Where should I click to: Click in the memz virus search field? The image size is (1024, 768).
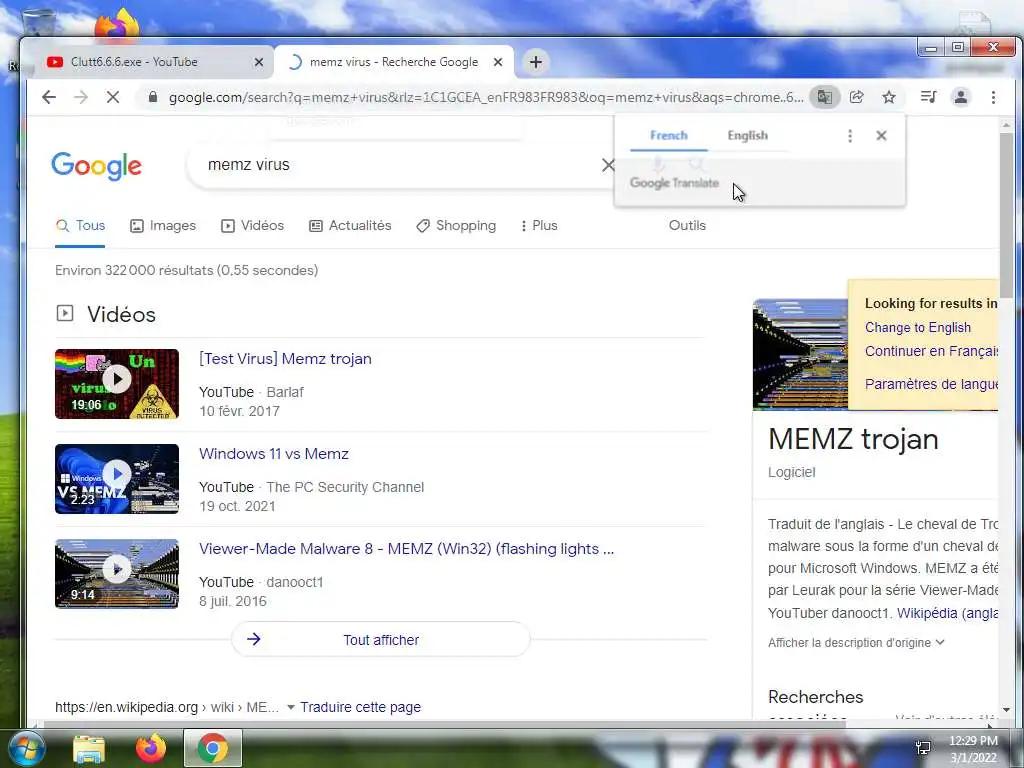coord(398,165)
